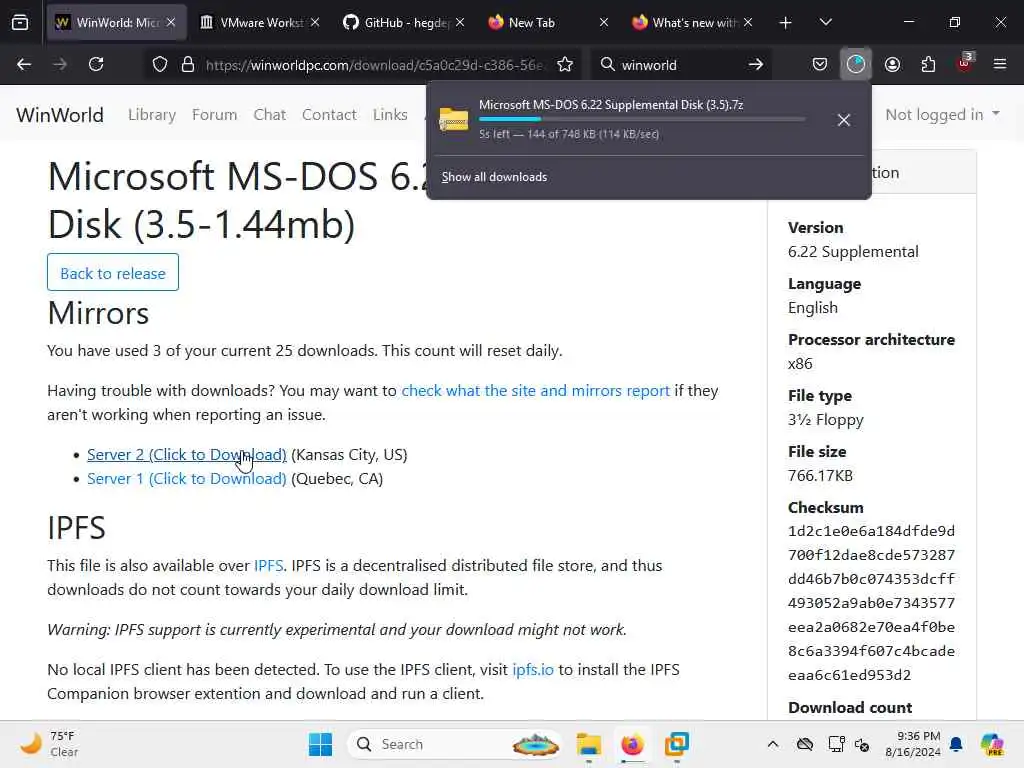
Task: Go back using the browser Back arrow
Action: click(x=24, y=64)
